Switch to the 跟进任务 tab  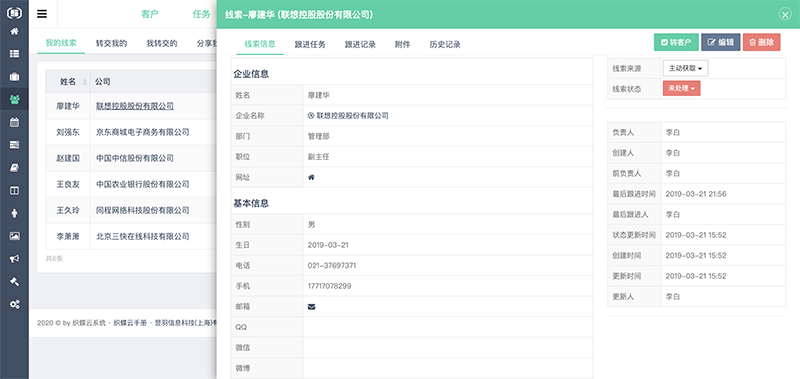click(310, 44)
